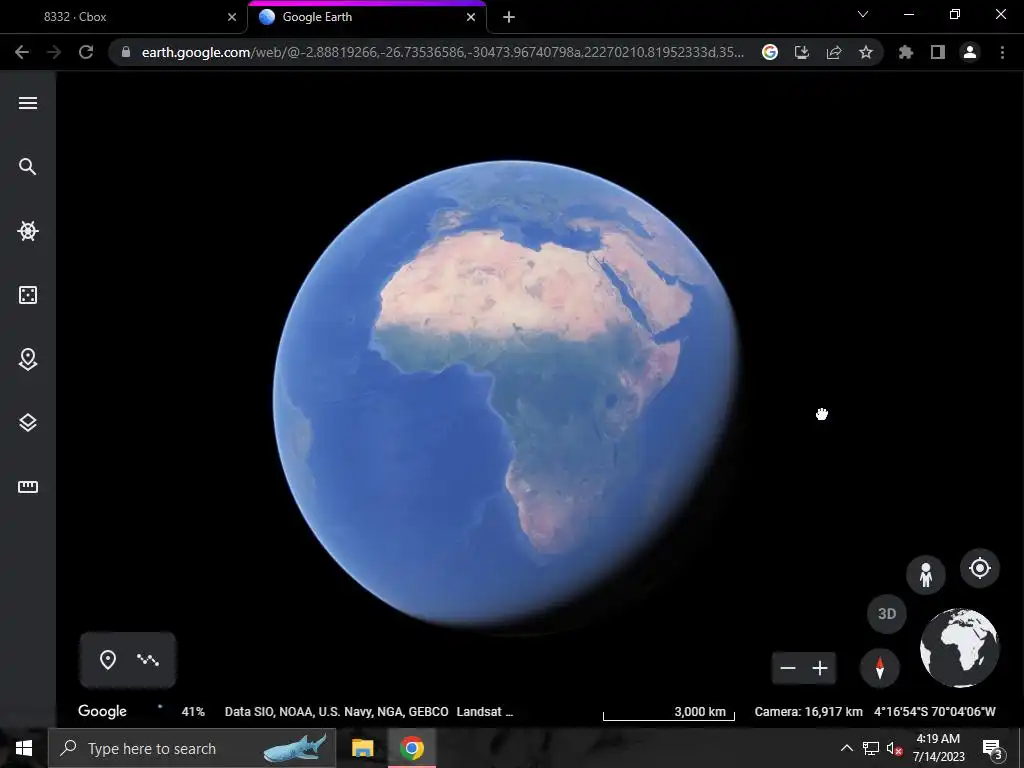Open Map Style layers icon
Image resolution: width=1024 pixels, height=768 pixels.
27,423
